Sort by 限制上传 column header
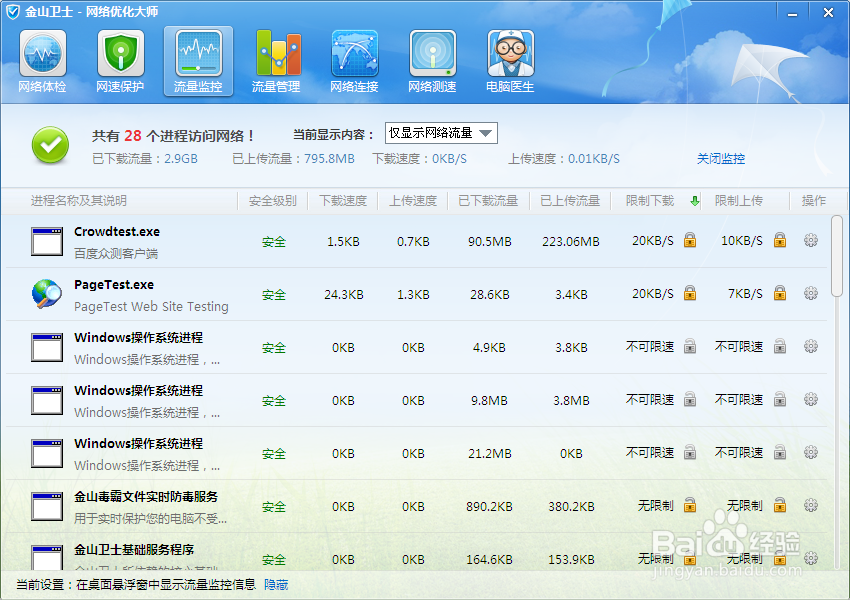850x600 pixels. tap(738, 201)
